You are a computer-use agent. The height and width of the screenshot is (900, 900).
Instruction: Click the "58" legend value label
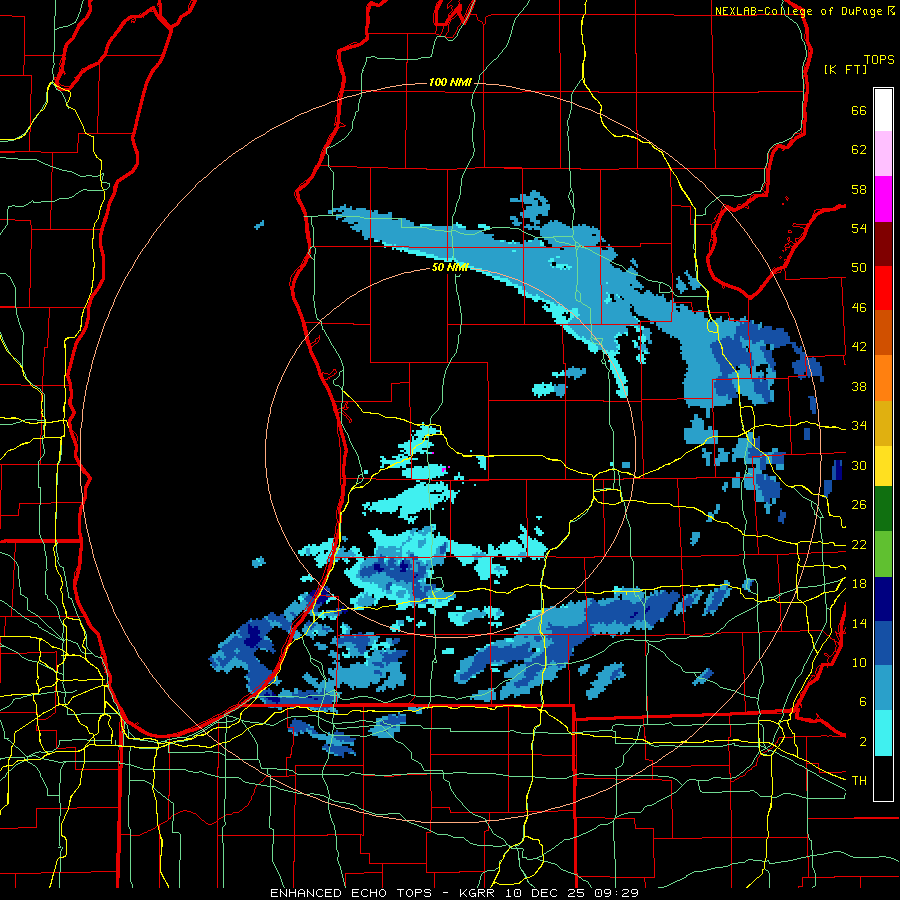[859, 189]
